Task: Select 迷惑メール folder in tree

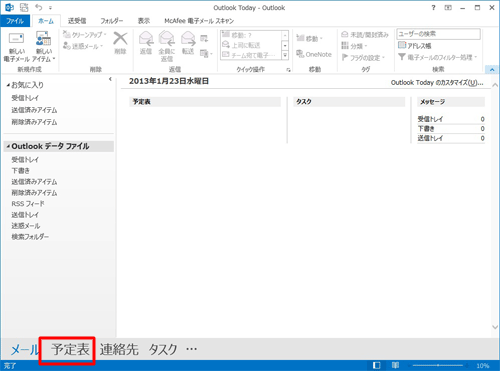Action: pos(26,225)
